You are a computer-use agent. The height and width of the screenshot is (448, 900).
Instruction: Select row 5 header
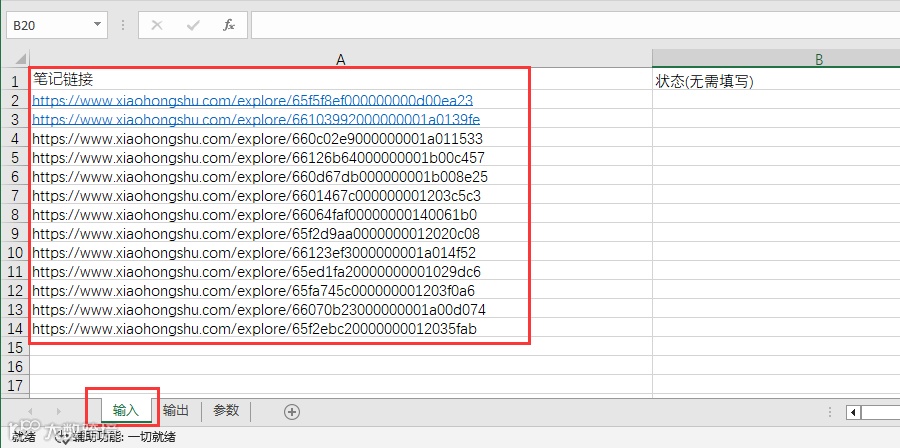(15, 157)
